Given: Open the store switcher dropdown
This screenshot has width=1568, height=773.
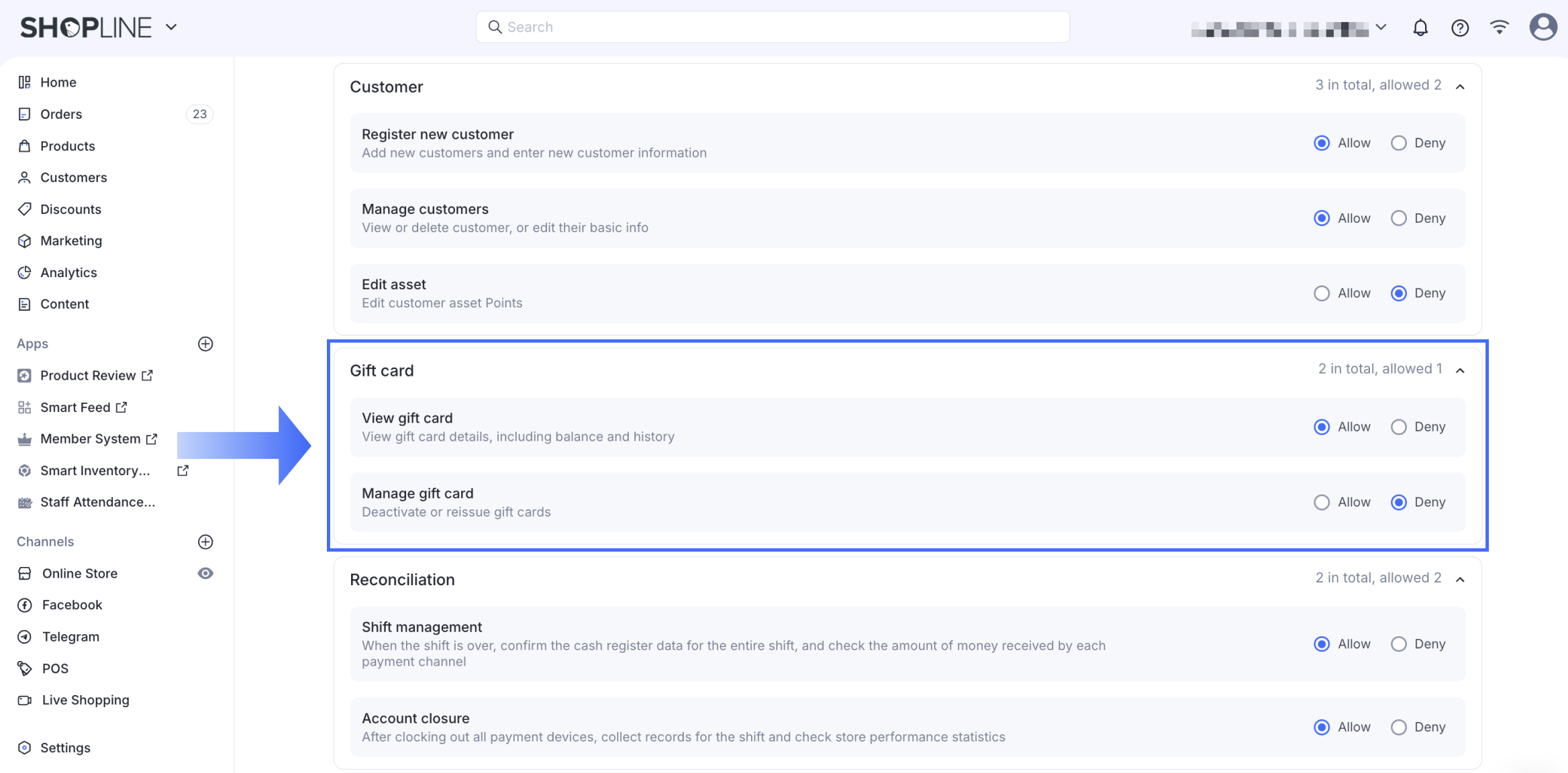Looking at the screenshot, I should [1381, 27].
